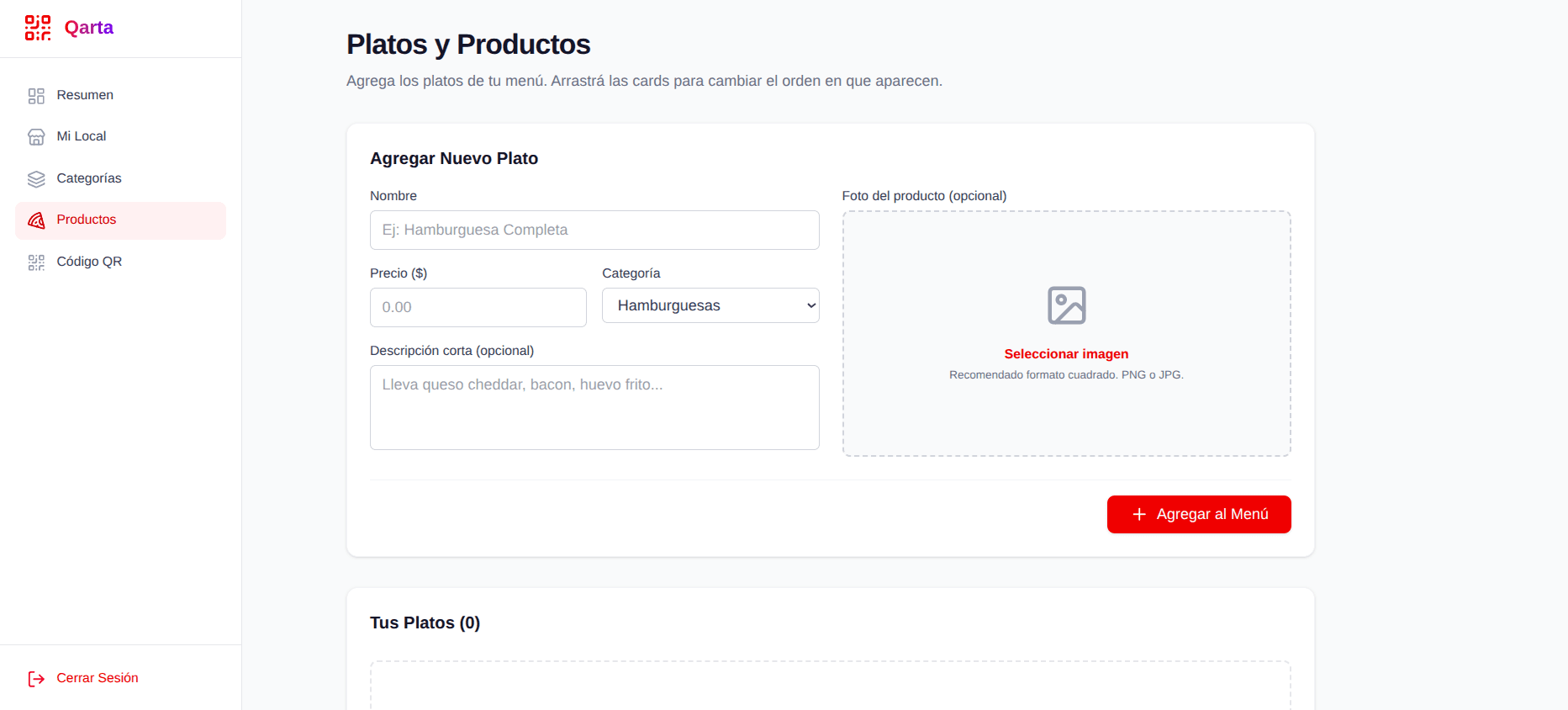
Task: Click the Precio ($) label
Action: click(399, 273)
